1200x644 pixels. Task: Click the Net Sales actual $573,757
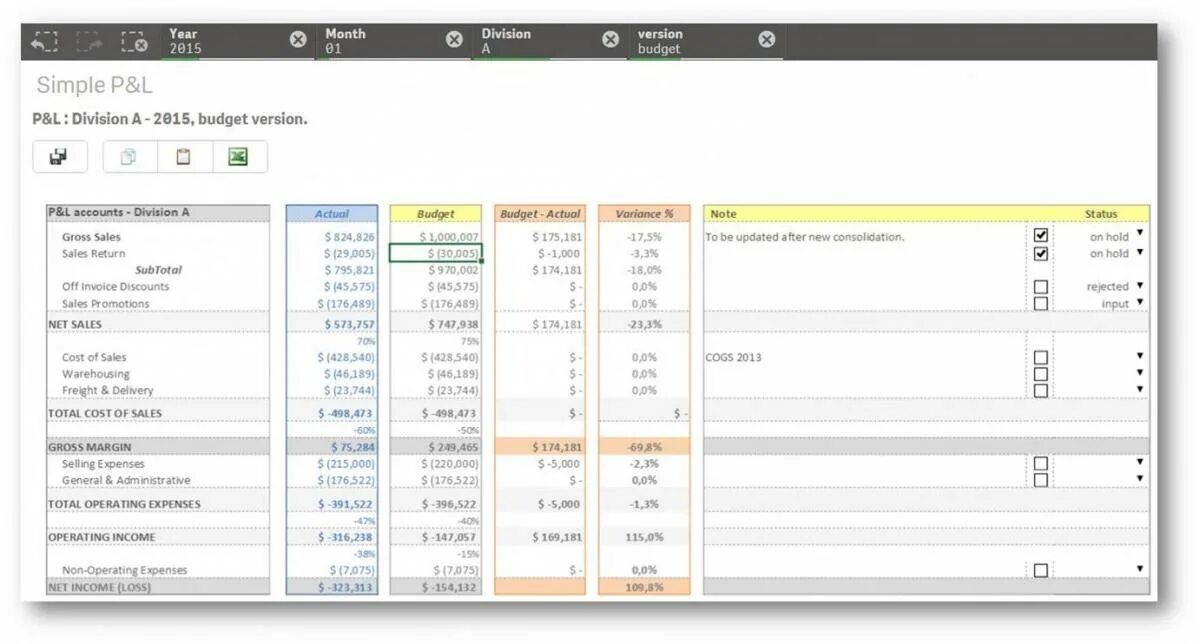350,324
